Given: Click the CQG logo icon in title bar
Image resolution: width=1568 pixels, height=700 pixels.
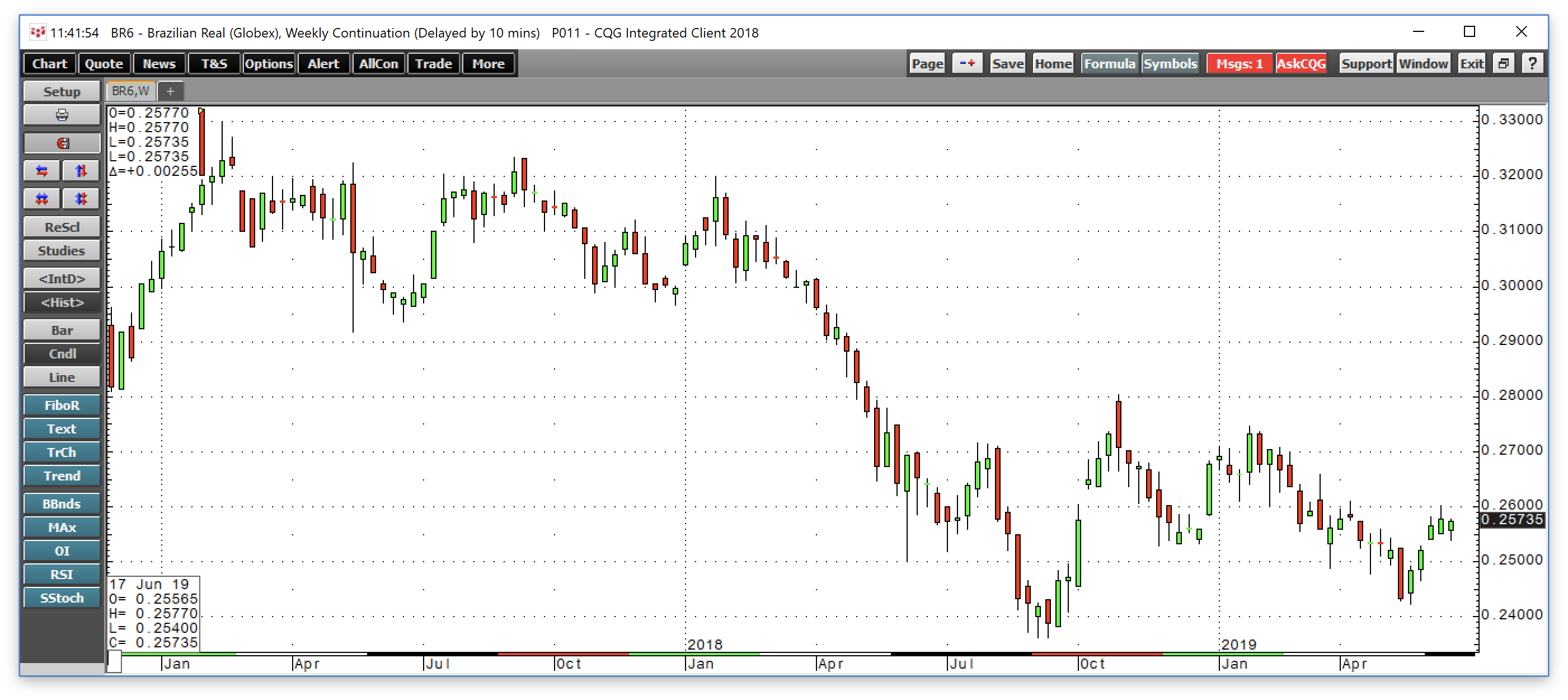Looking at the screenshot, I should click(37, 32).
